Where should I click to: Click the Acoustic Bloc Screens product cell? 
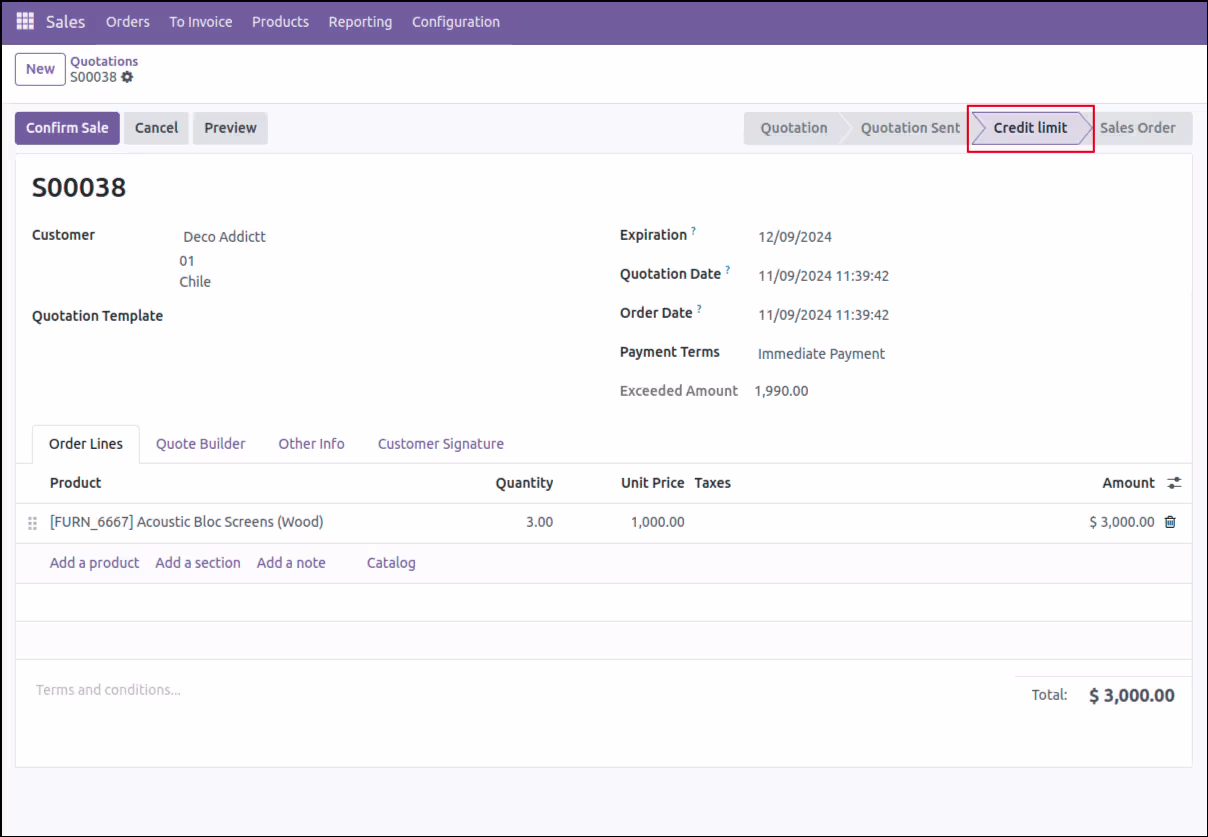pos(187,522)
